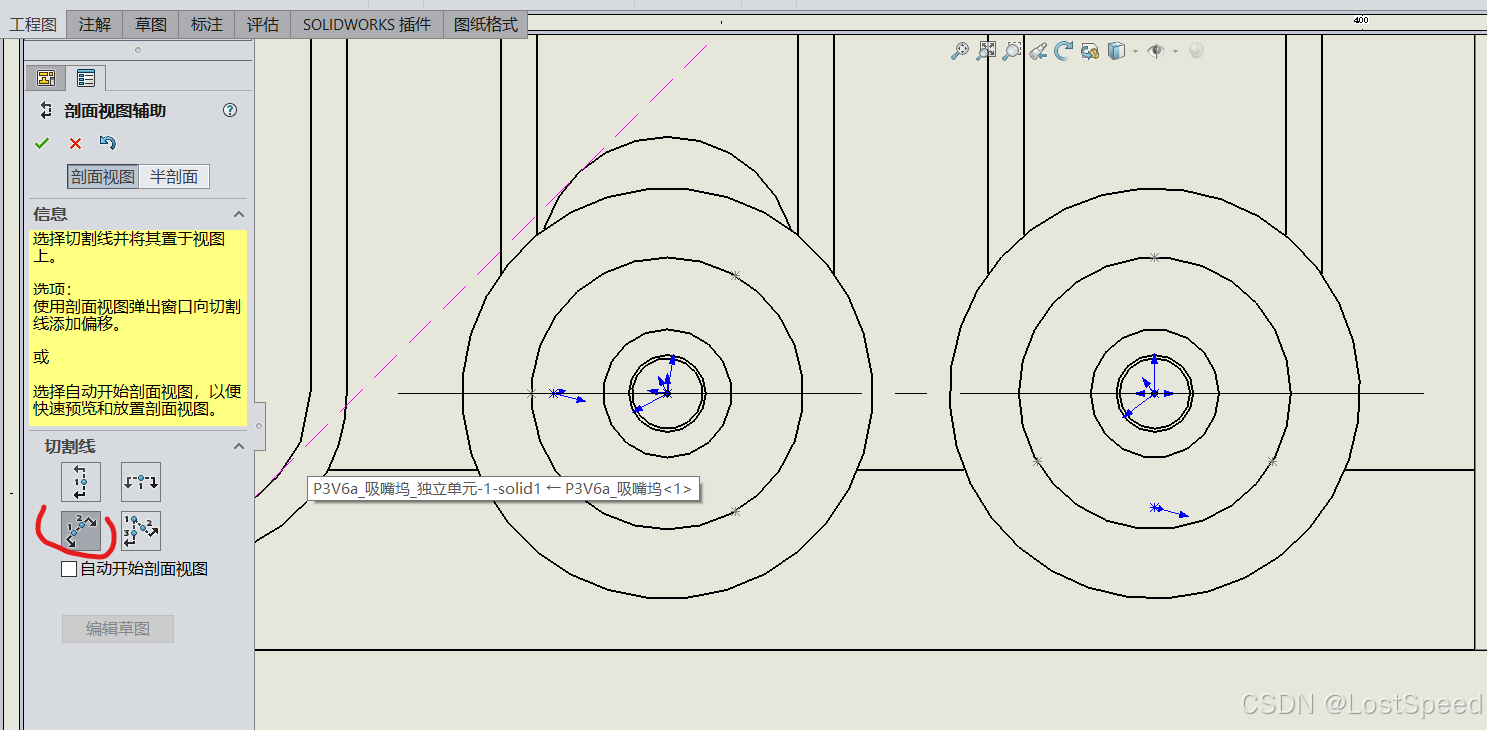
Task: Open the 评估 ribbon tab
Action: (x=263, y=24)
